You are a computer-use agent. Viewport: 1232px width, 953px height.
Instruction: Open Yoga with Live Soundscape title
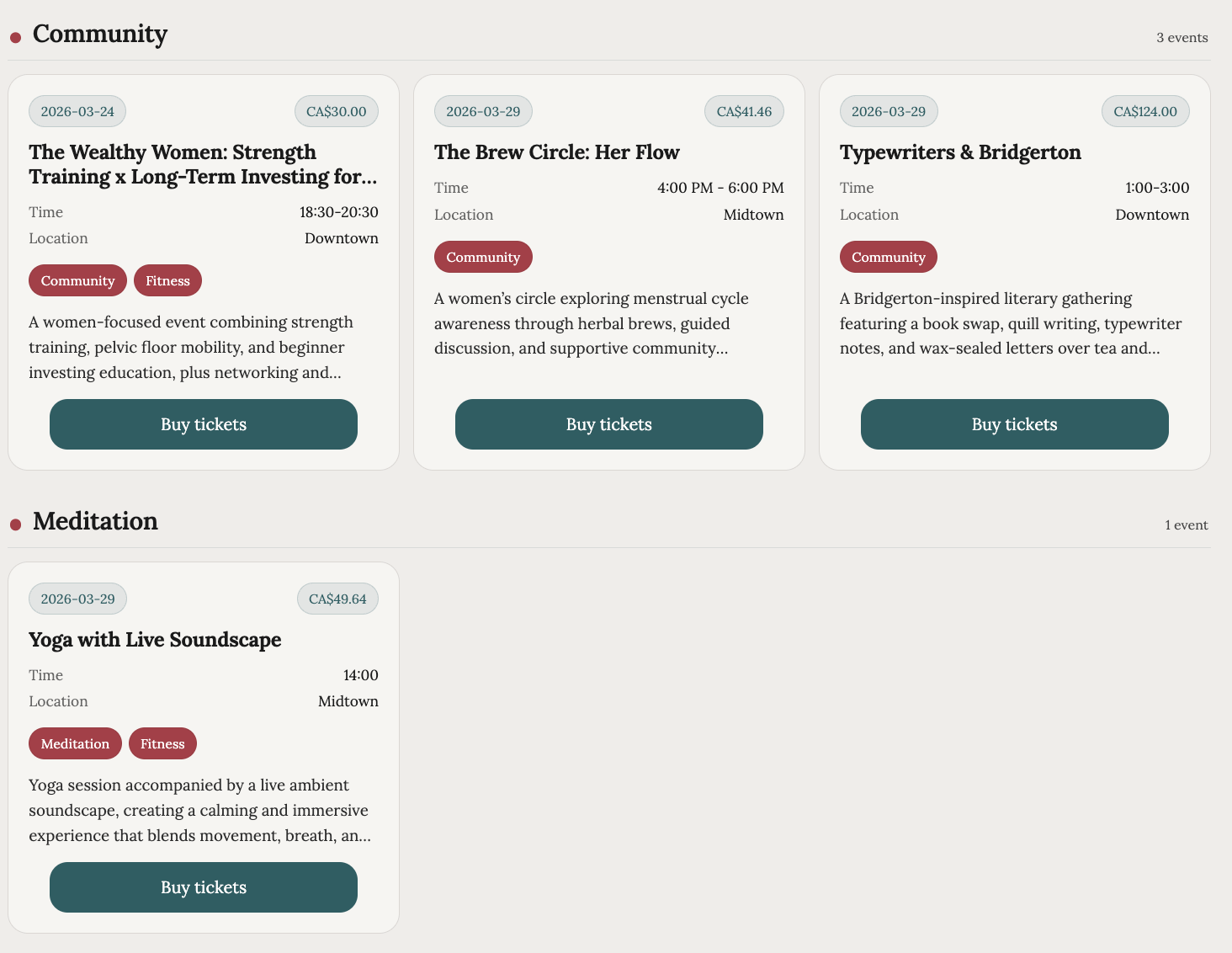[x=155, y=640]
